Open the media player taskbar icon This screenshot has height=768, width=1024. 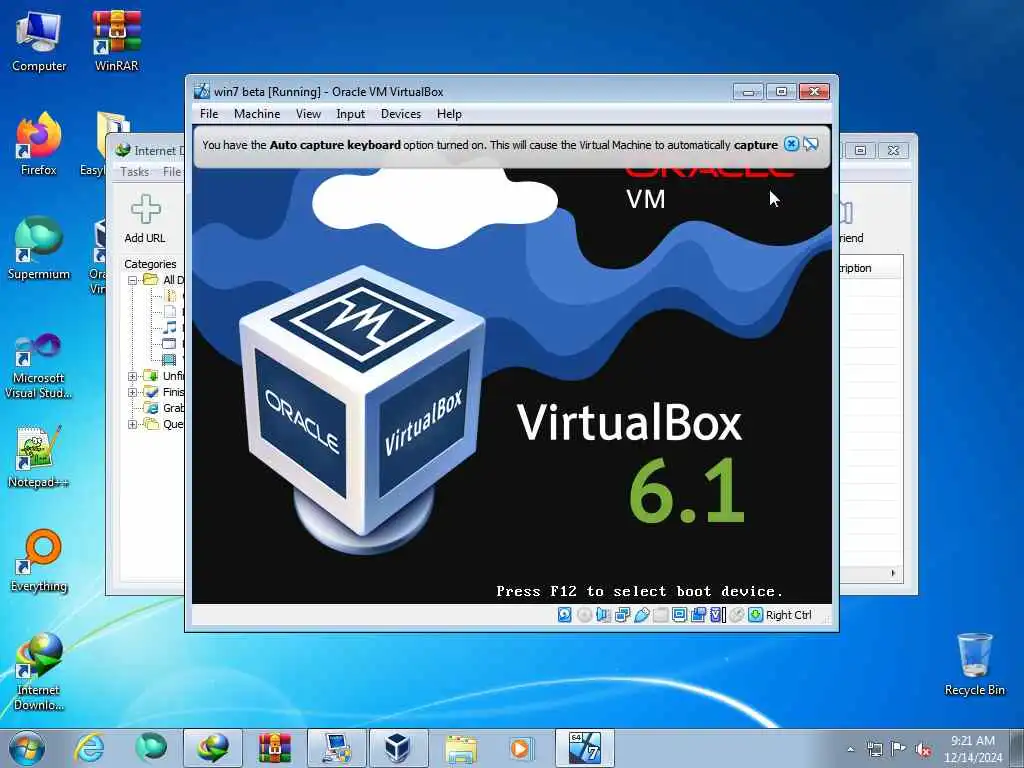click(521, 748)
